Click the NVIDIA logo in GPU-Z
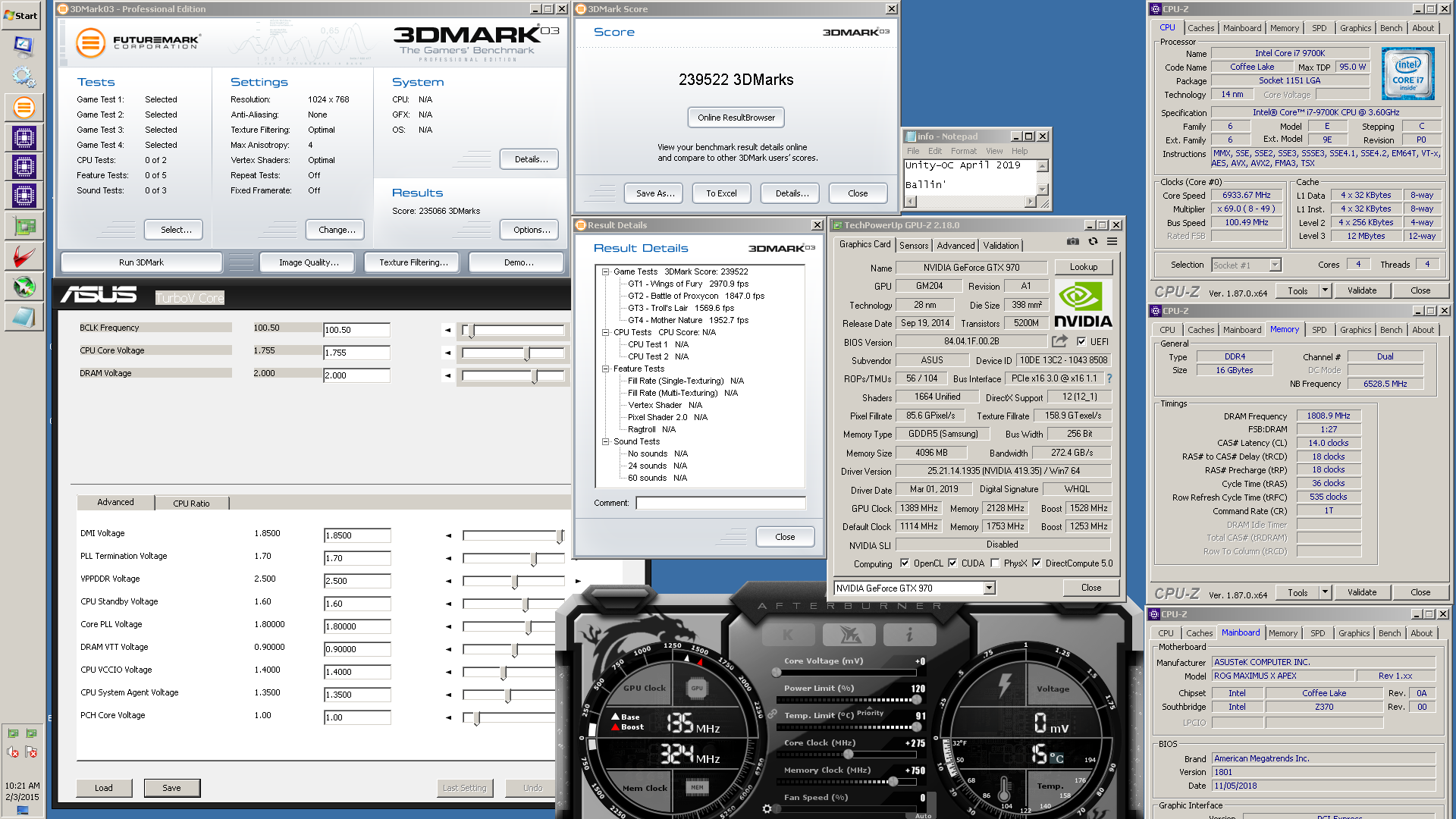The height and width of the screenshot is (819, 1456). 1083,305
